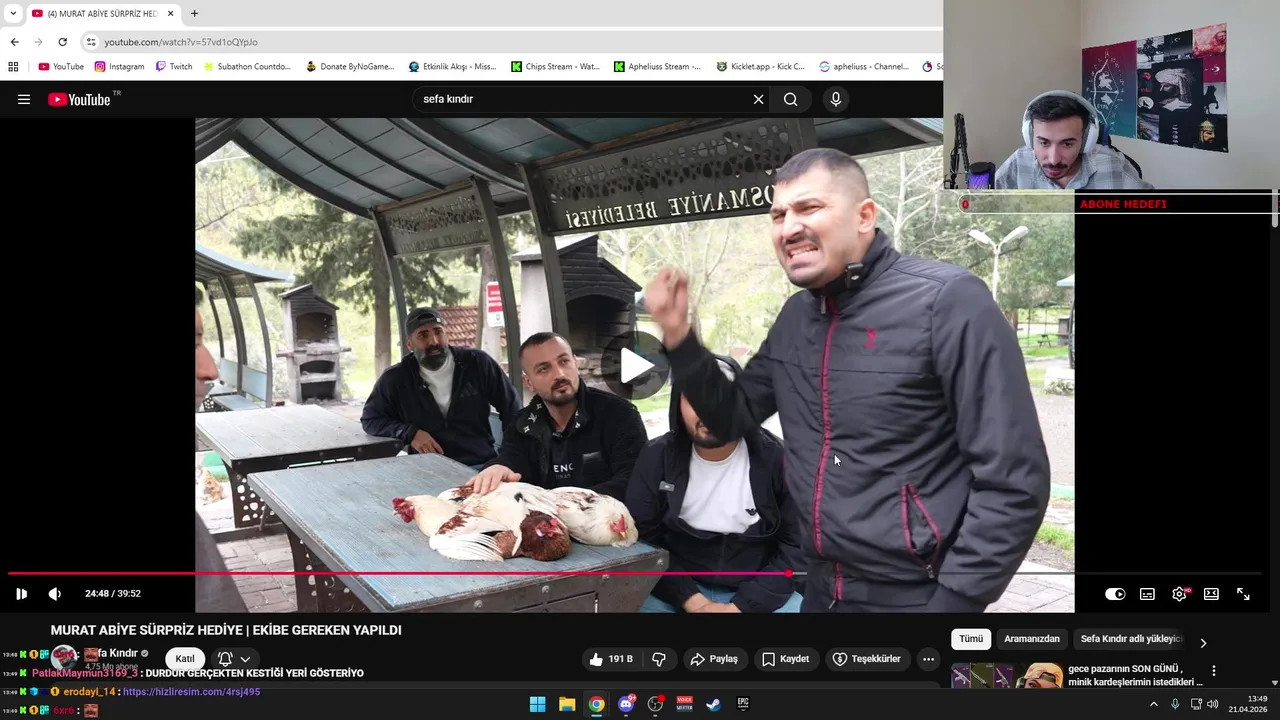The image size is (1280, 720).
Task: Open Epic Games Launcher from the taskbar
Action: tap(743, 704)
